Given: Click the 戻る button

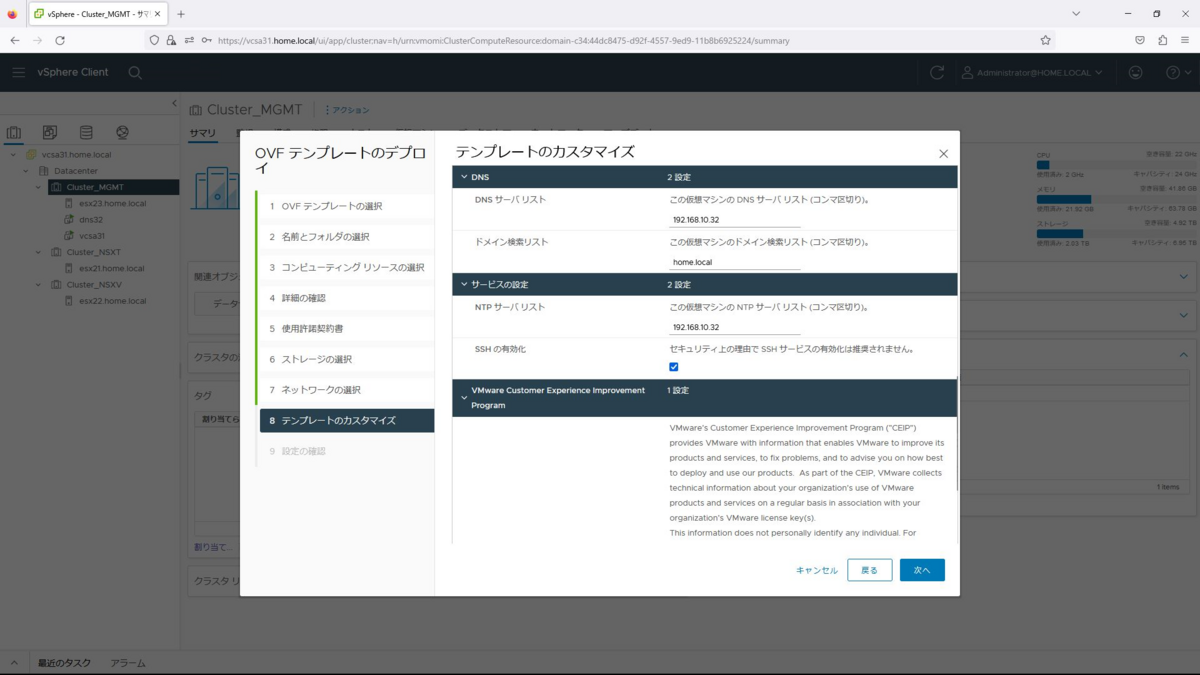Looking at the screenshot, I should tap(869, 570).
